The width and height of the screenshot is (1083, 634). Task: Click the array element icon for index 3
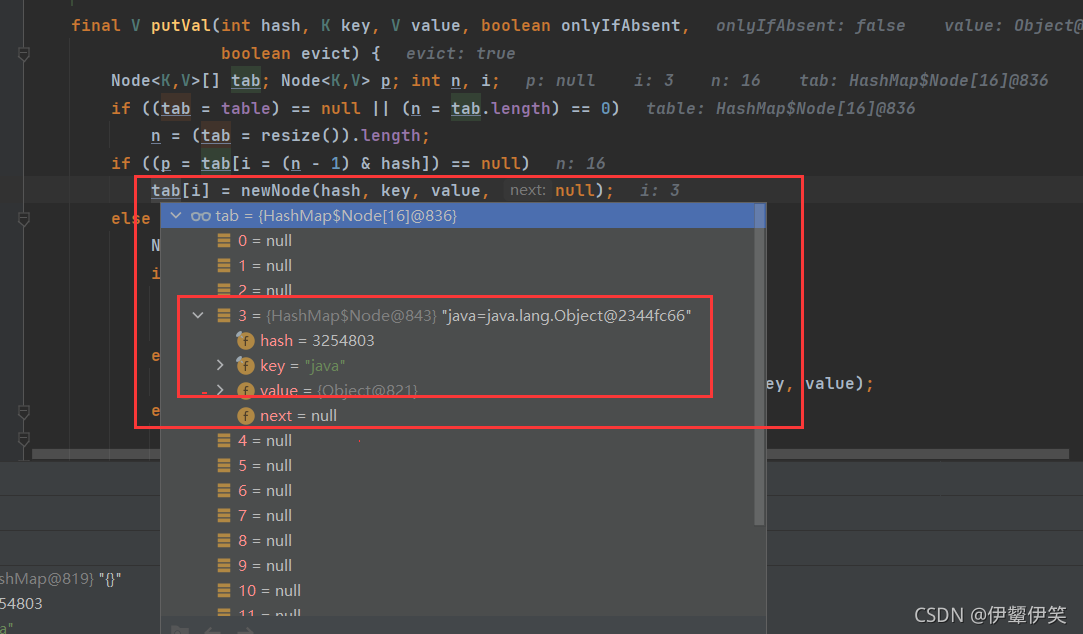pyautogui.click(x=224, y=316)
